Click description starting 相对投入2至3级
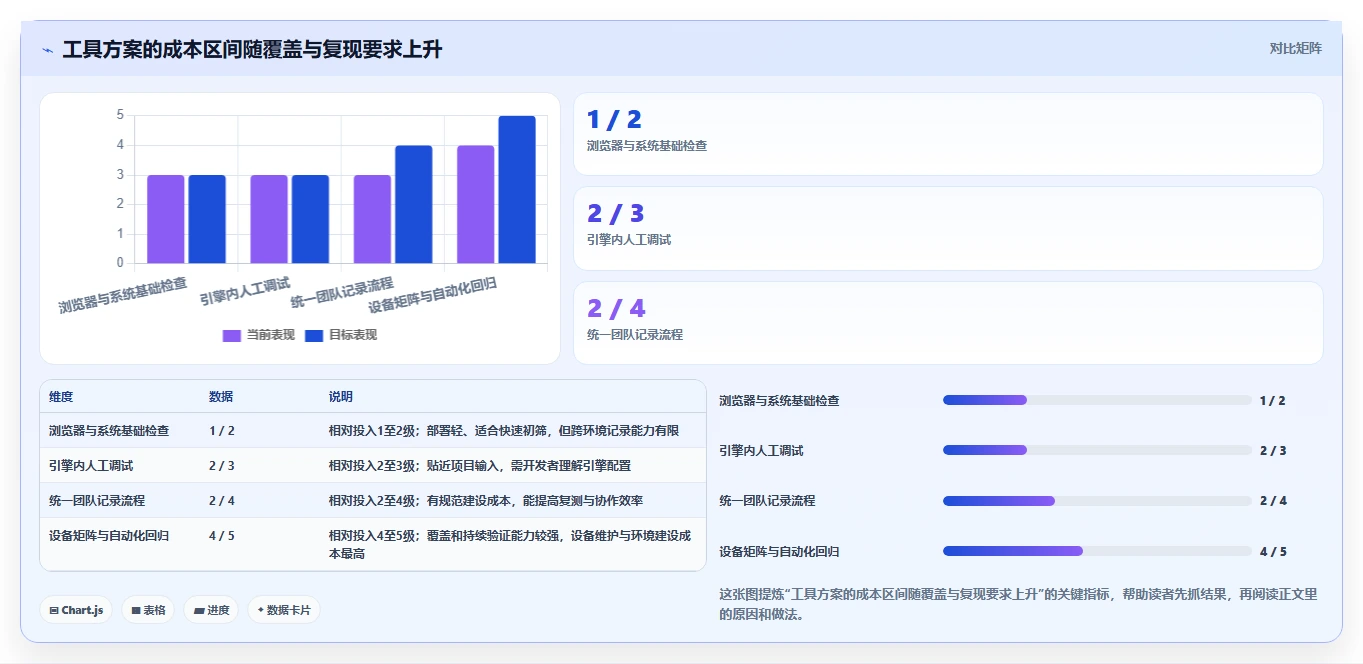Image resolution: width=1363 pixels, height=664 pixels. pos(480,466)
